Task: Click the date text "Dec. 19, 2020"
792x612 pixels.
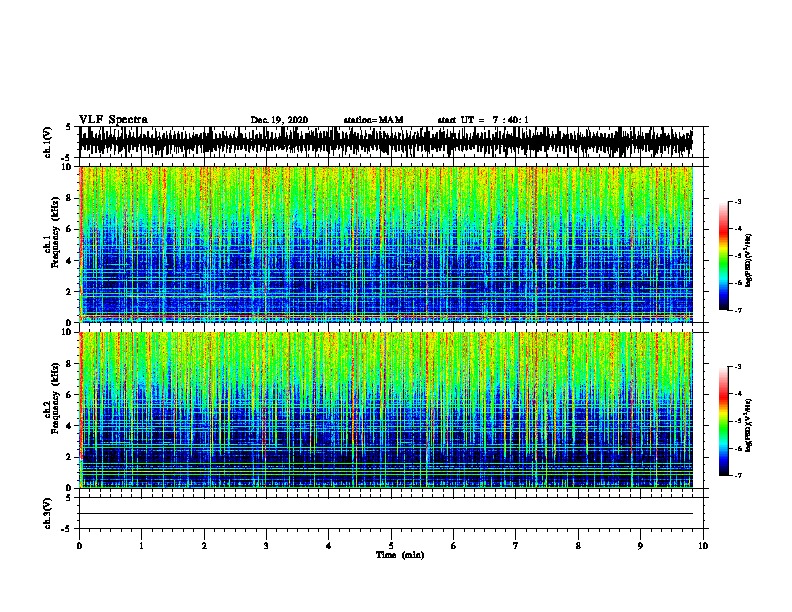Action: [x=279, y=120]
